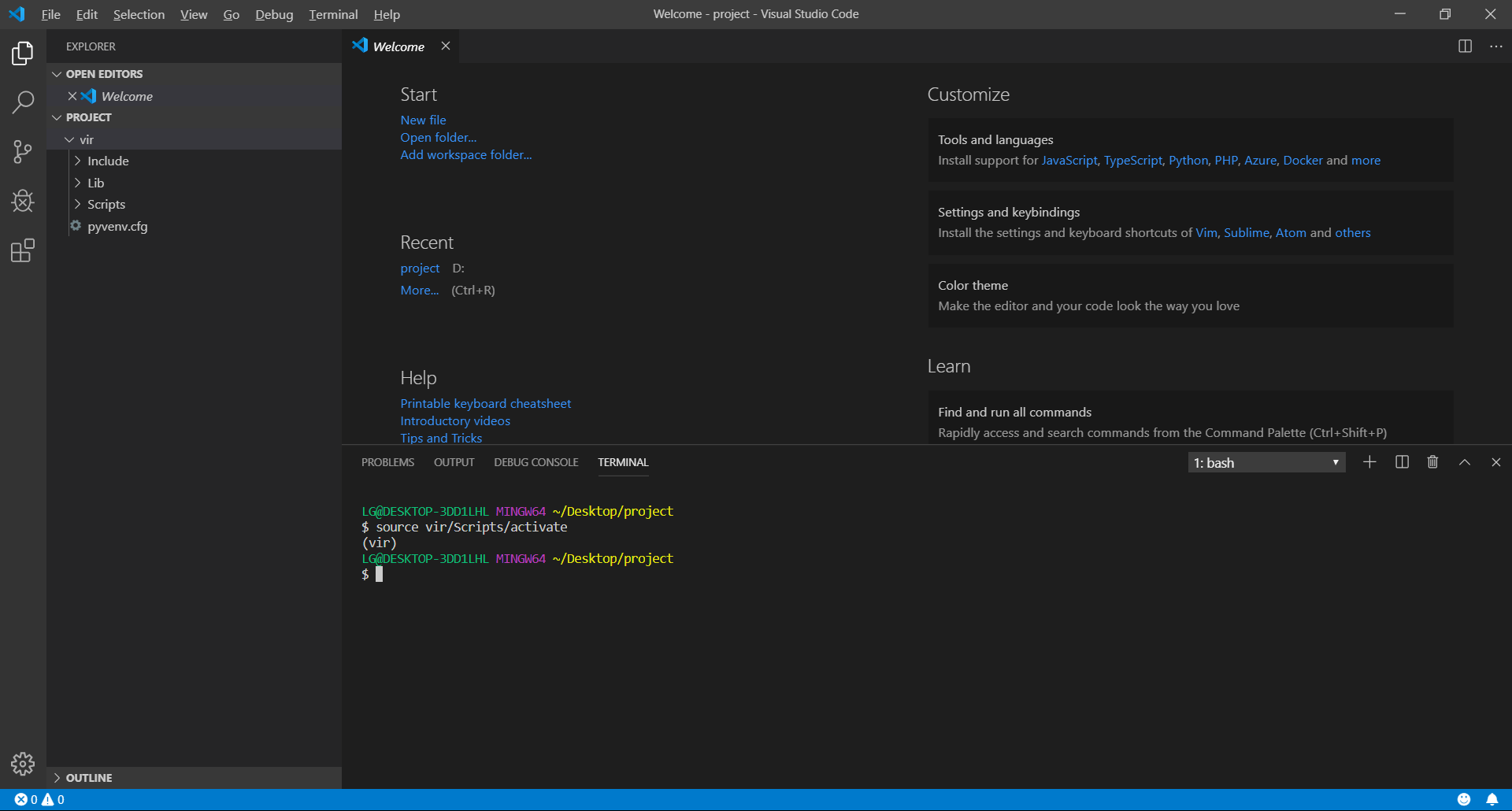
Task: Open the editor More Actions ellipsis
Action: [x=1496, y=46]
